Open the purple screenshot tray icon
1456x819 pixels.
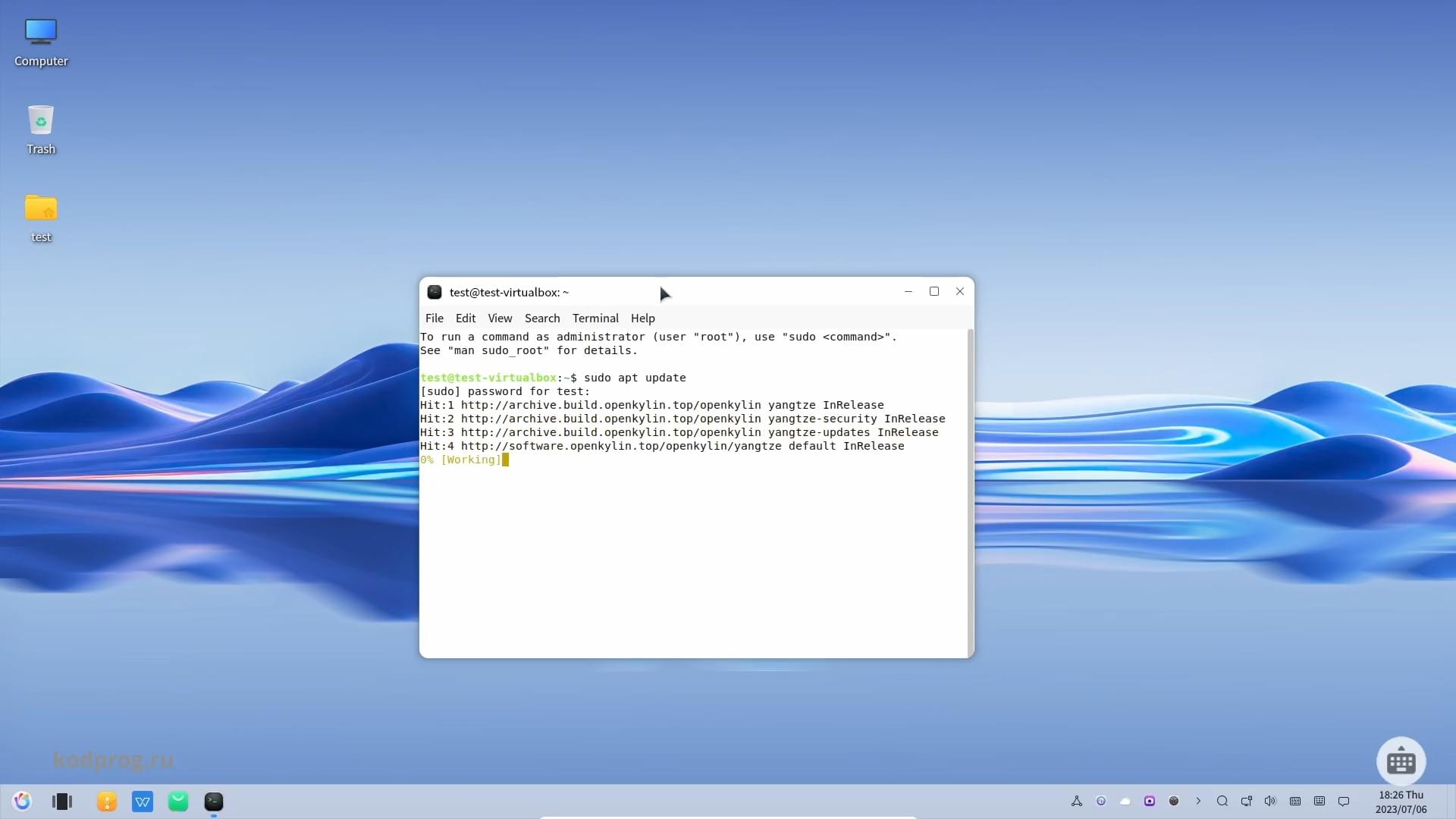point(1150,801)
